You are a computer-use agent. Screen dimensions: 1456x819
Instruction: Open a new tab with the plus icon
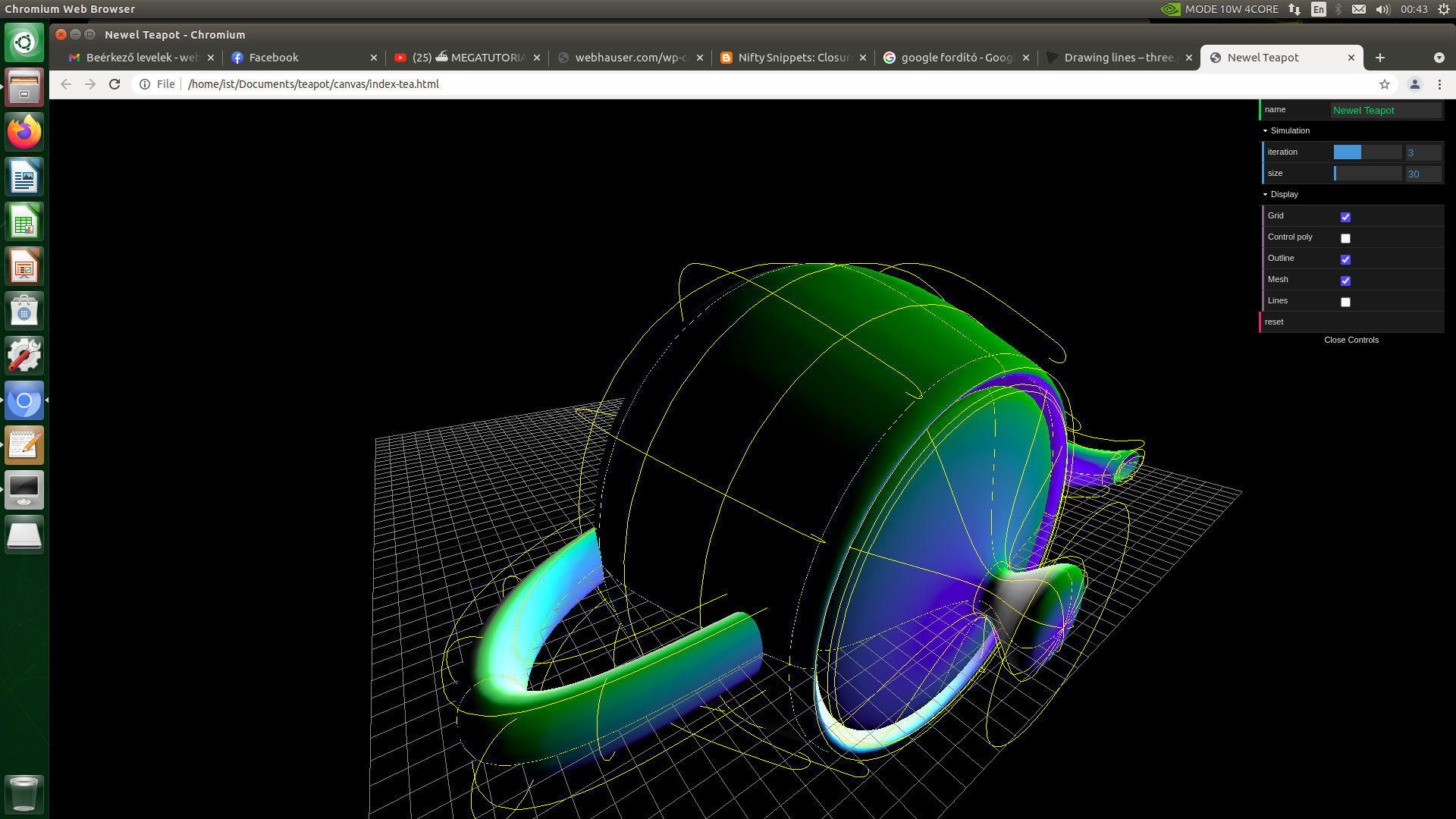click(x=1380, y=58)
